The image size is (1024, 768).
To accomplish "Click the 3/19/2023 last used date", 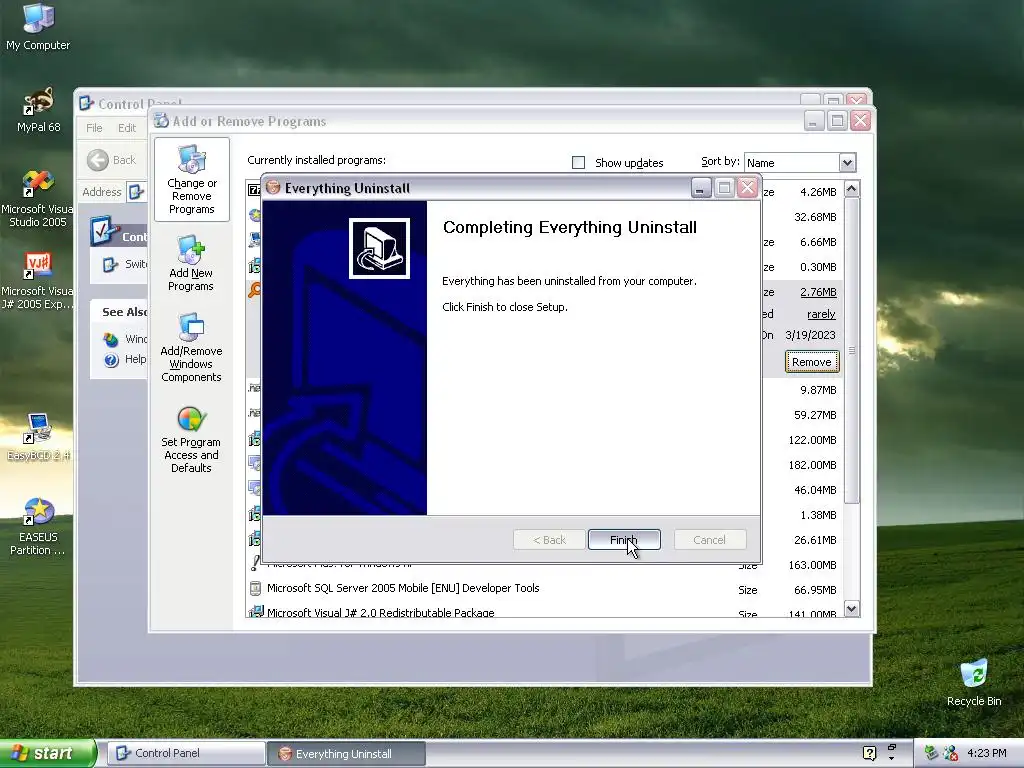I will [810, 335].
